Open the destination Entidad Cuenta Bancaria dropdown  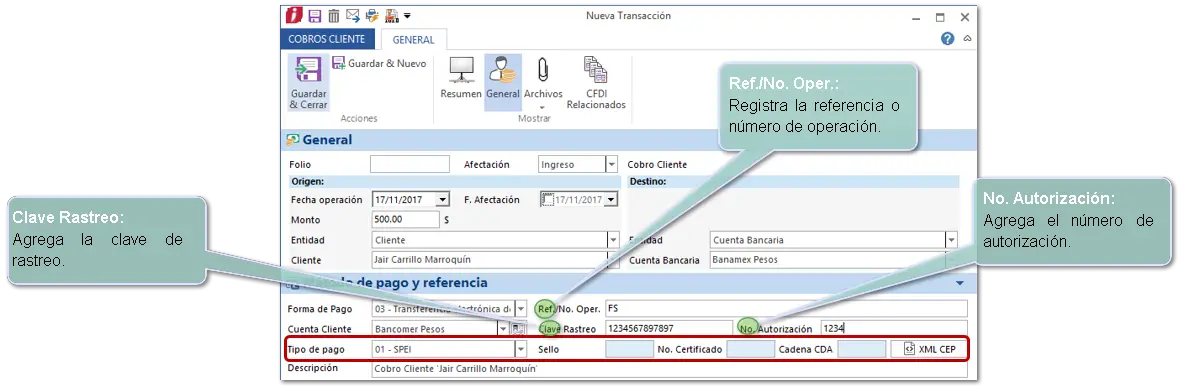coord(951,240)
